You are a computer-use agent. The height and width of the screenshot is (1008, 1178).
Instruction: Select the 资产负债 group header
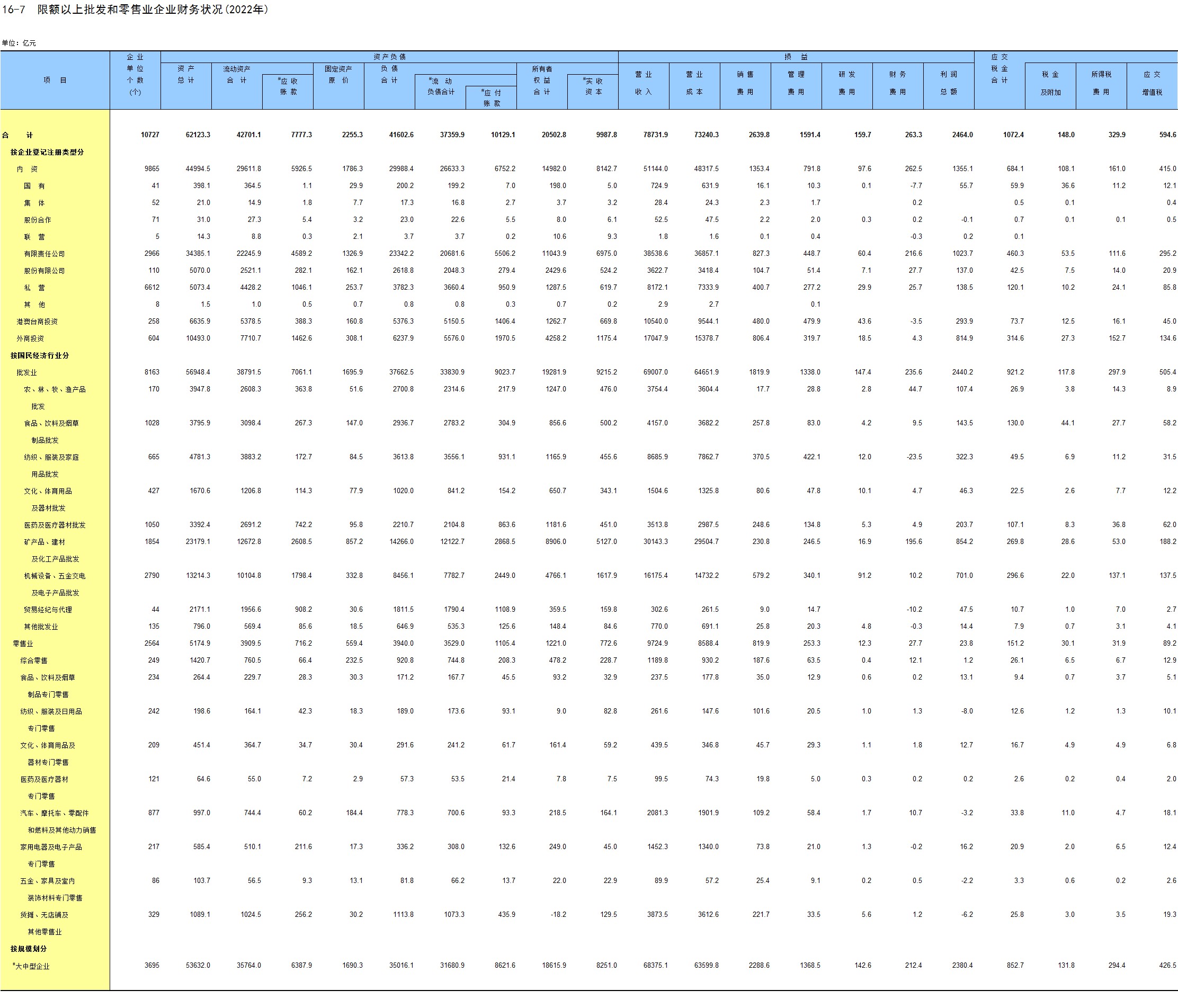click(x=389, y=57)
